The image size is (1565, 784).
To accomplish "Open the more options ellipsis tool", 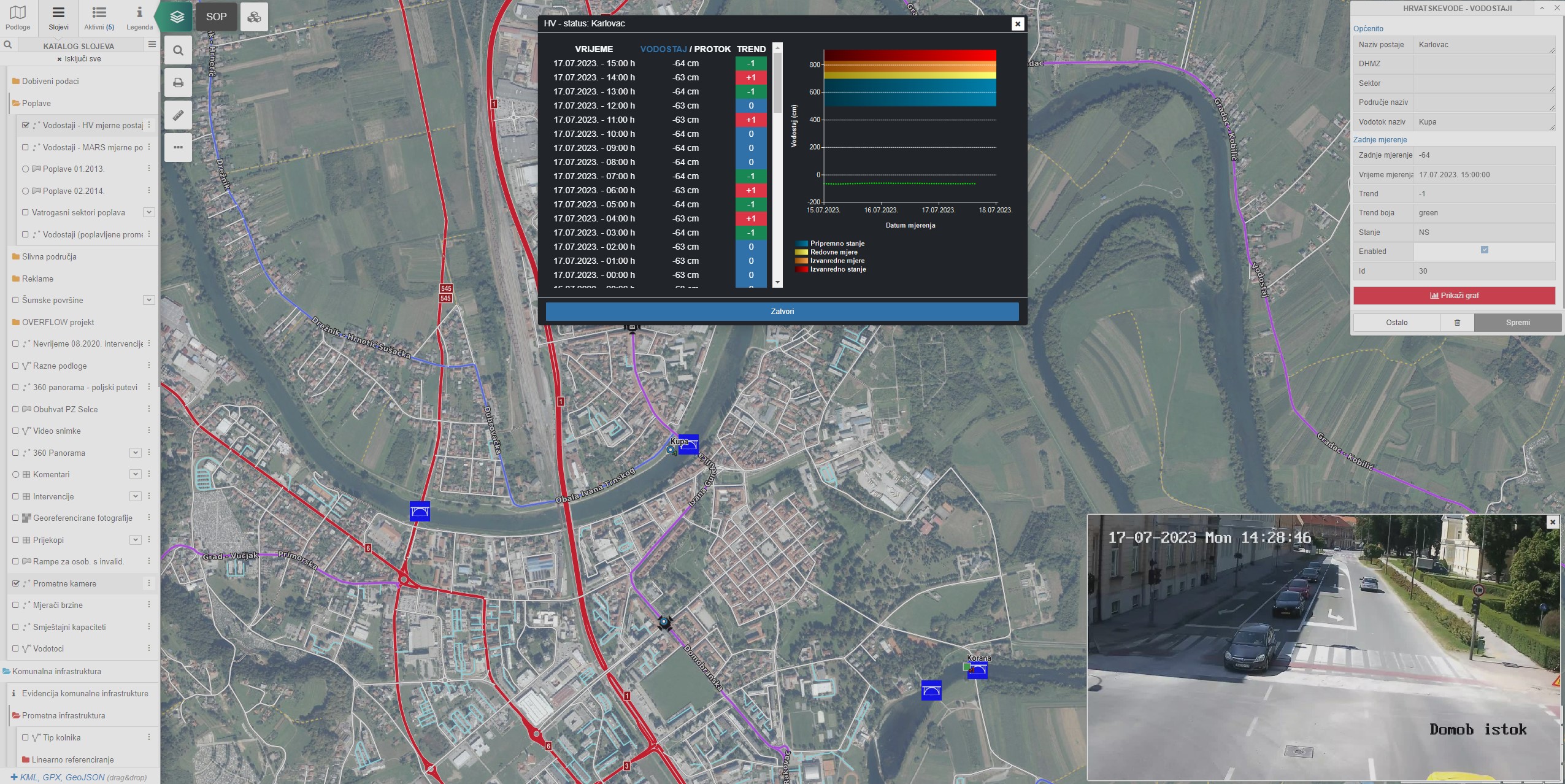I will pyautogui.click(x=178, y=147).
